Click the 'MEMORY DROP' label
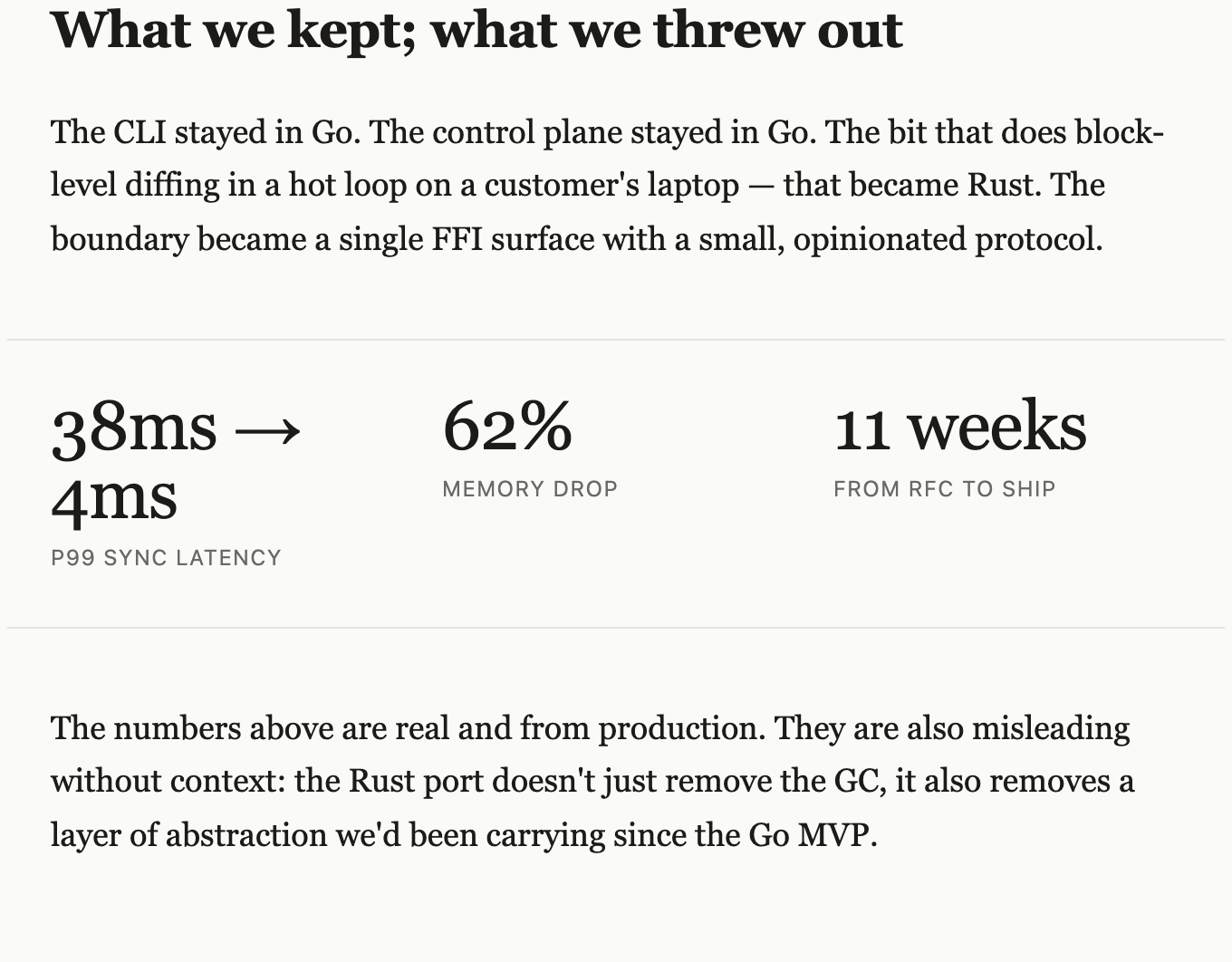1232x962 pixels. 530,489
